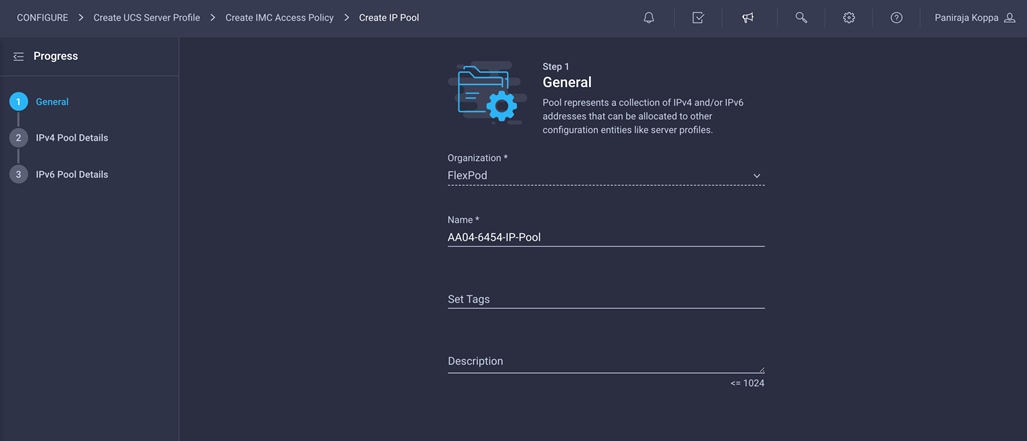Viewport: 1027px width, 441px height.
Task: Click the Description text area
Action: tap(606, 362)
